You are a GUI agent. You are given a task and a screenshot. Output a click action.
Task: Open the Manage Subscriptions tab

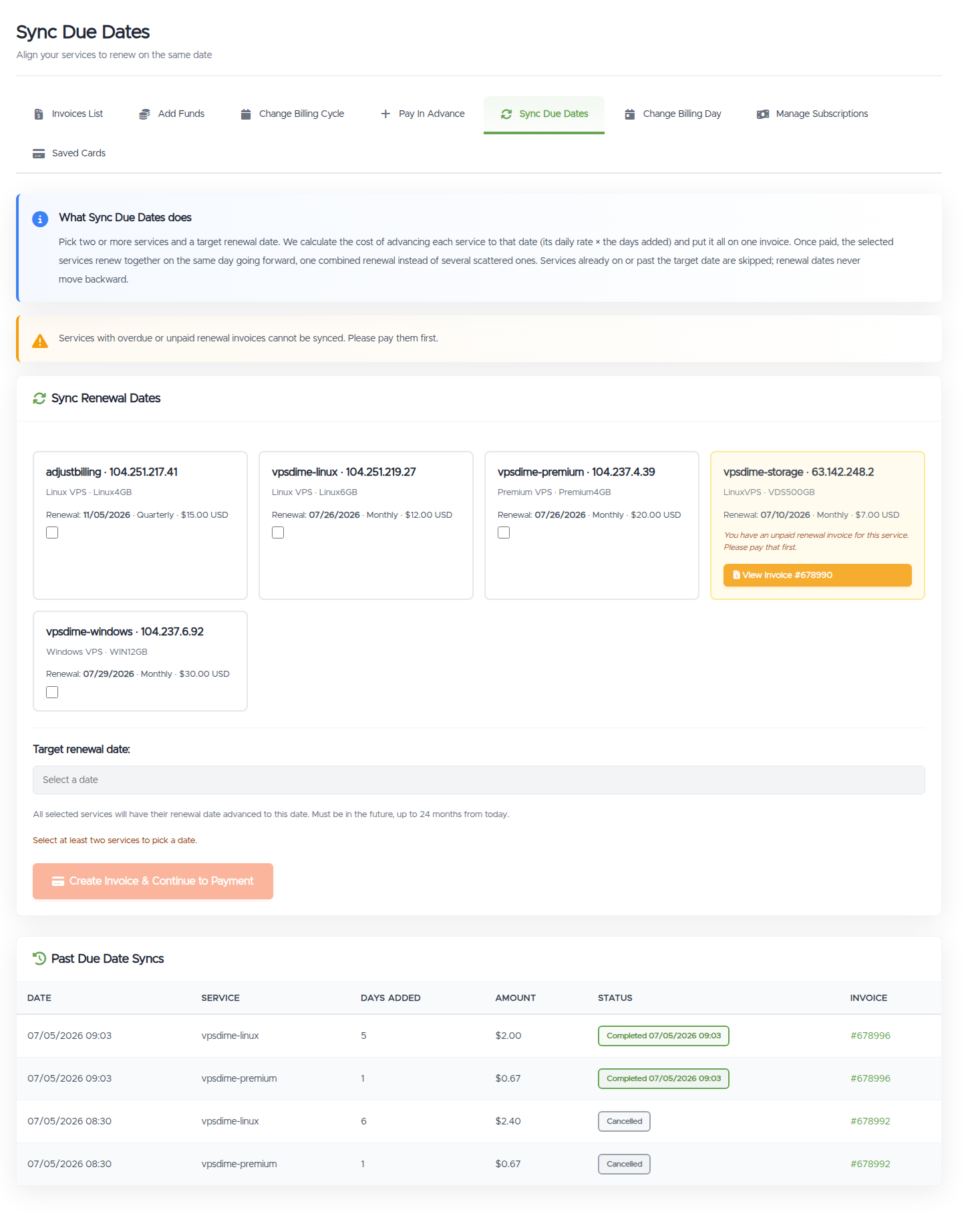pyautogui.click(x=812, y=114)
